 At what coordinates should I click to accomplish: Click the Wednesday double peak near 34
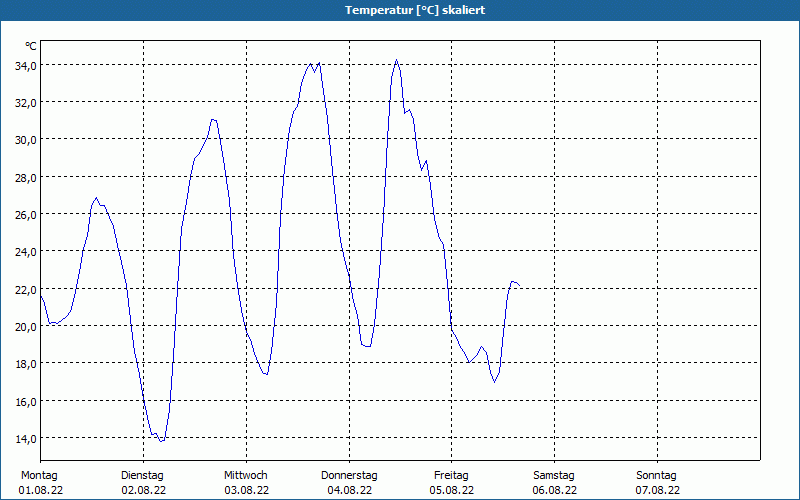point(315,65)
